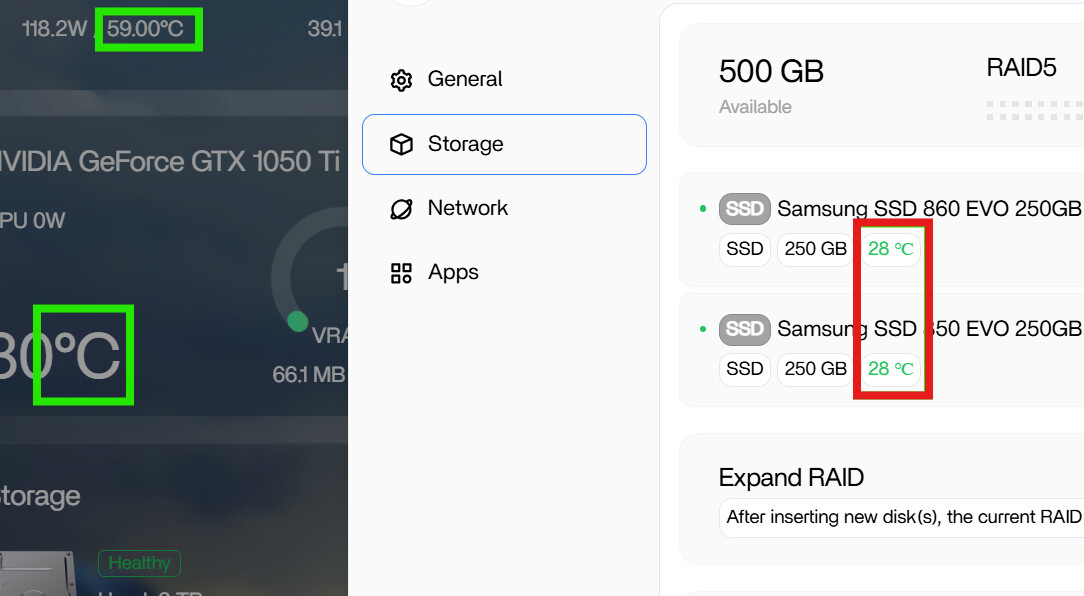Image resolution: width=1084 pixels, height=596 pixels.
Task: Open the General settings section
Action: [x=465, y=79]
